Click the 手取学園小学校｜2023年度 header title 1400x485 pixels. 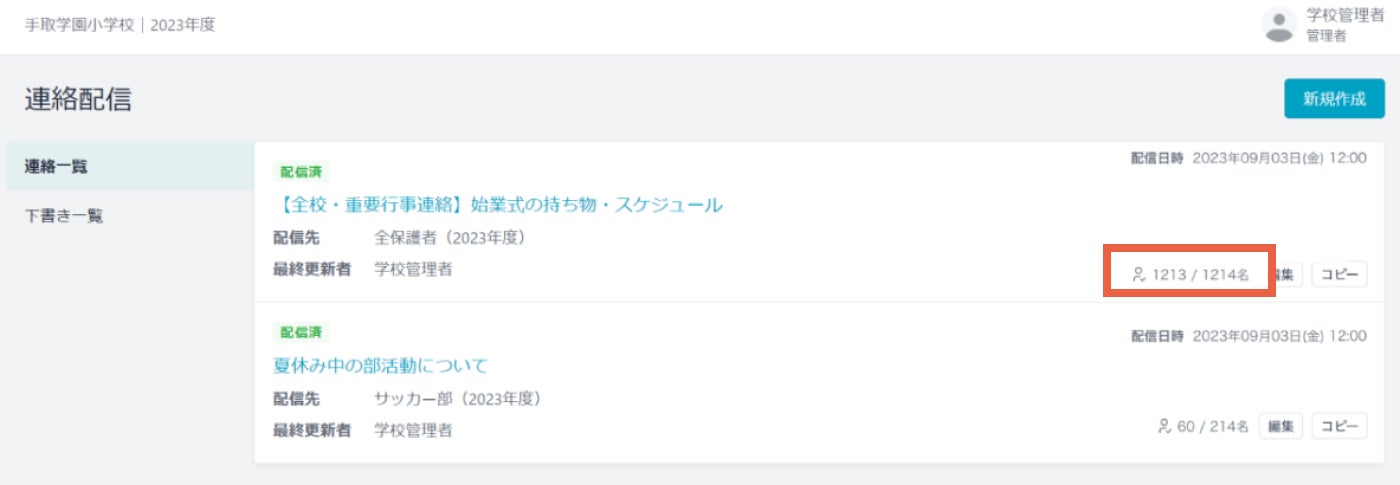(120, 25)
